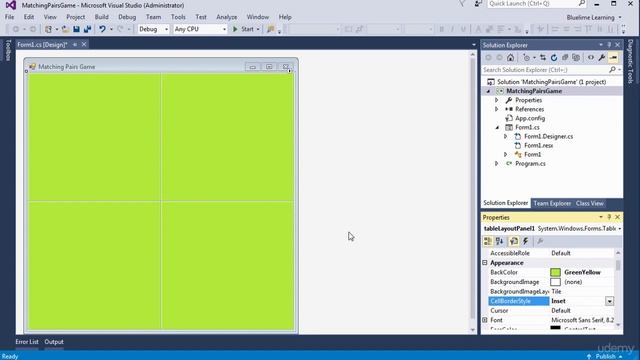Open the File menu

pos(9,17)
